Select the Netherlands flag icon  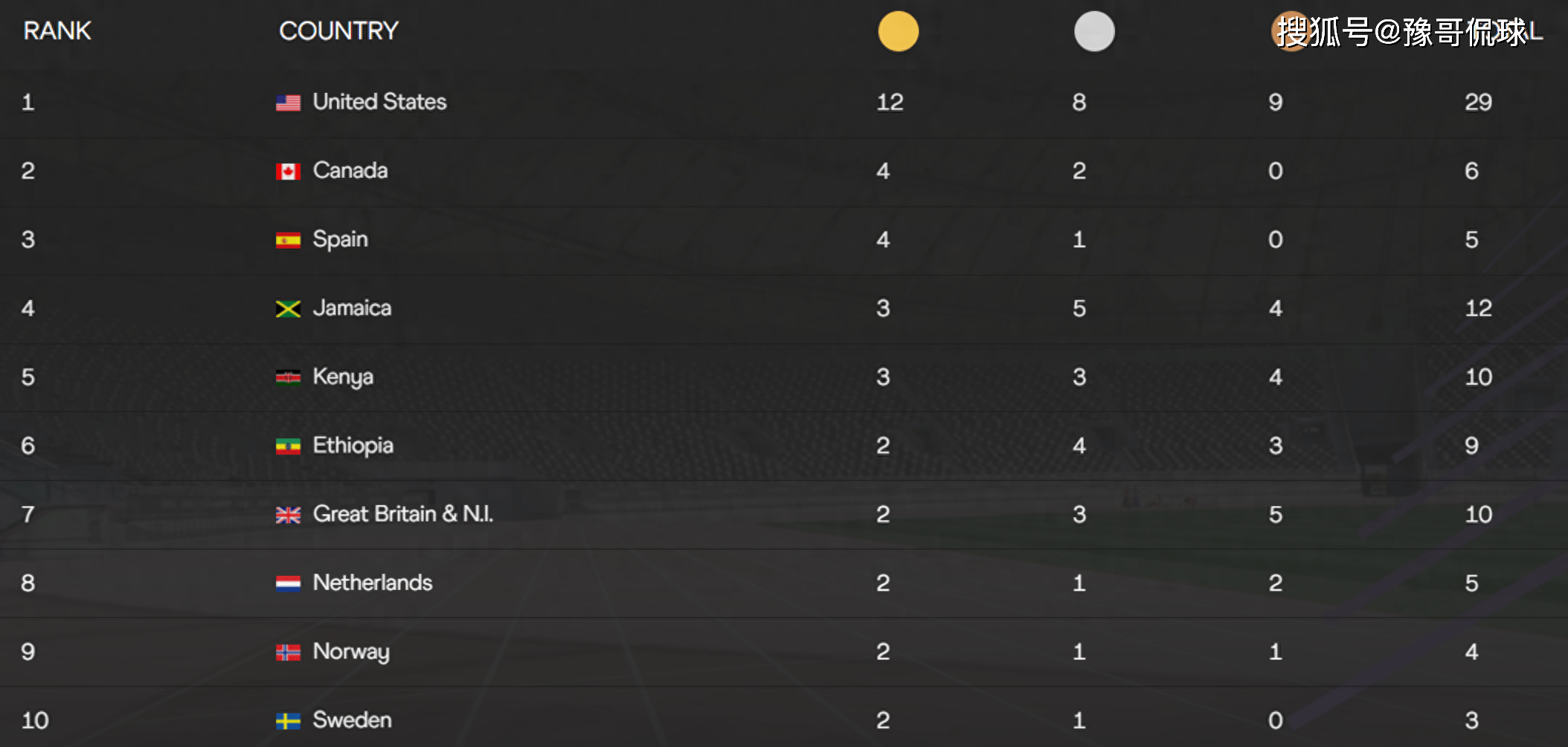(x=288, y=583)
